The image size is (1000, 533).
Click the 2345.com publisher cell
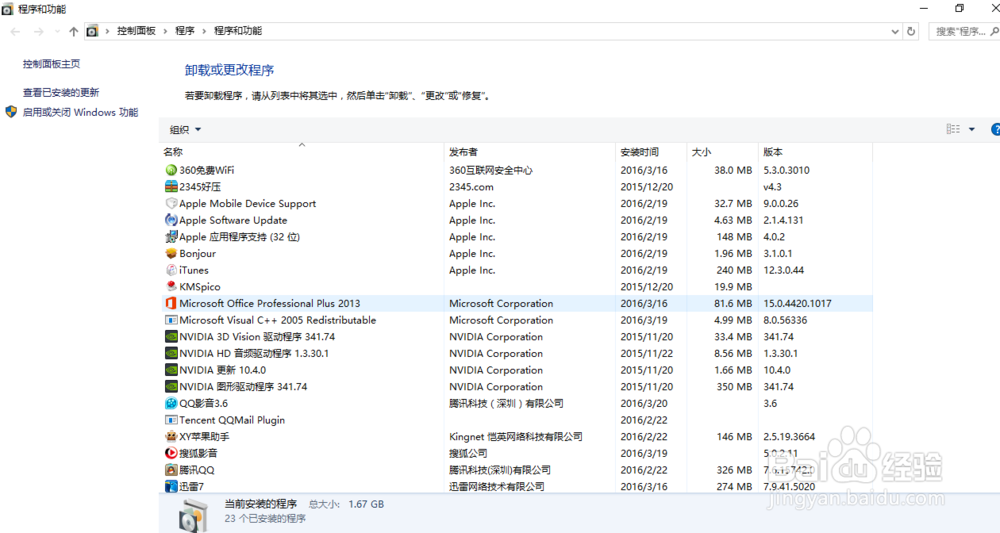pos(471,187)
